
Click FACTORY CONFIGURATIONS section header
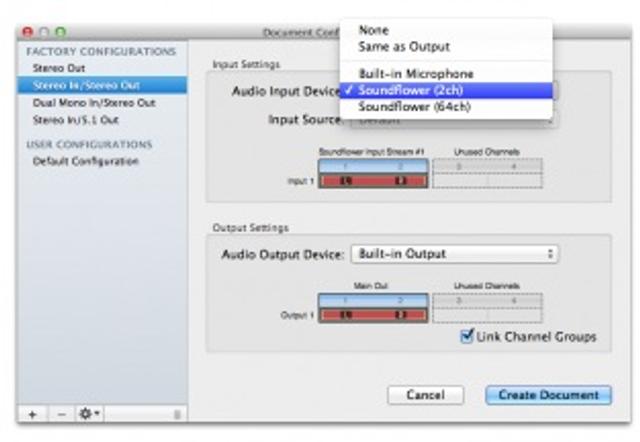(x=101, y=51)
